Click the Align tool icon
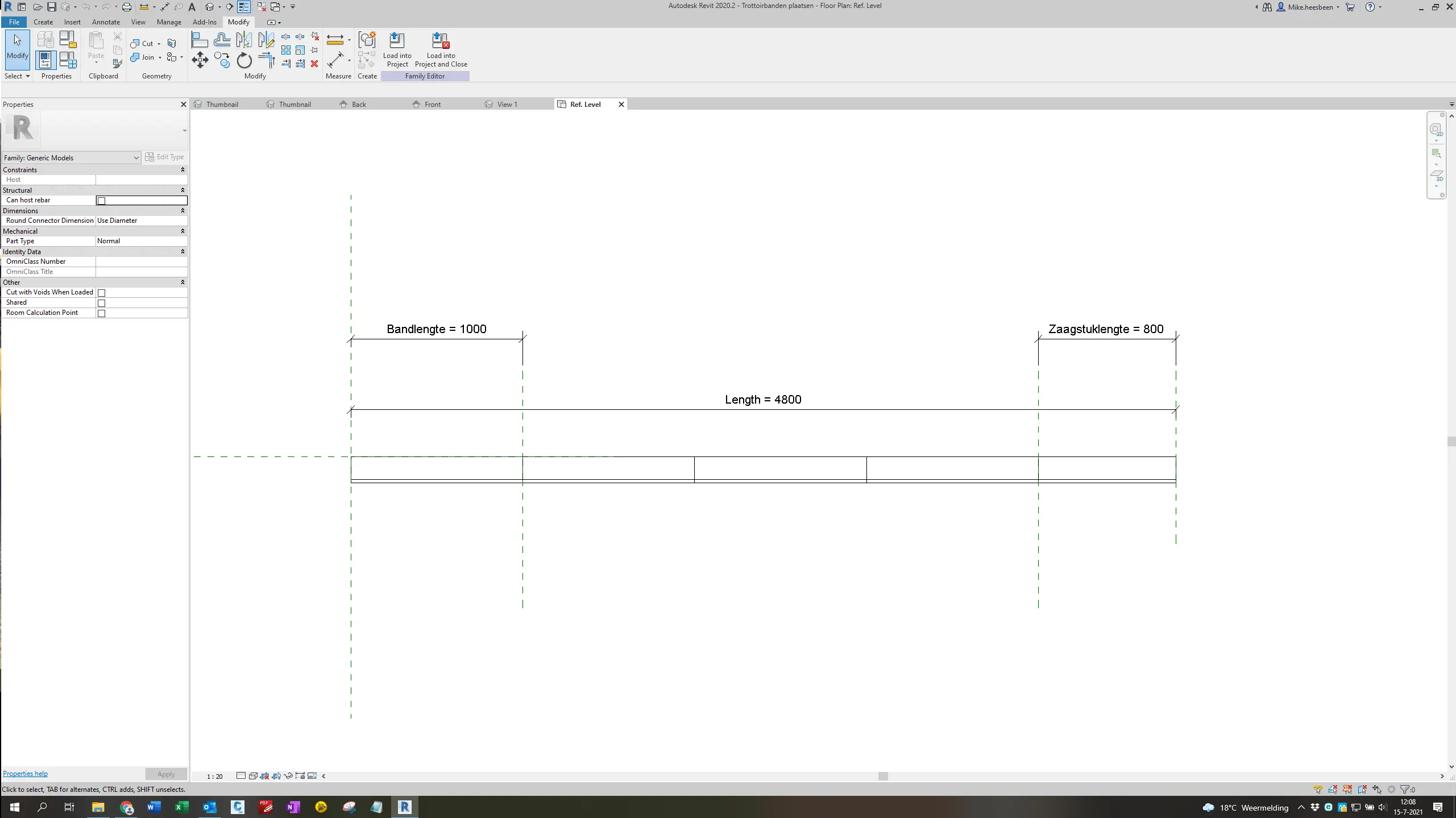 pos(200,40)
